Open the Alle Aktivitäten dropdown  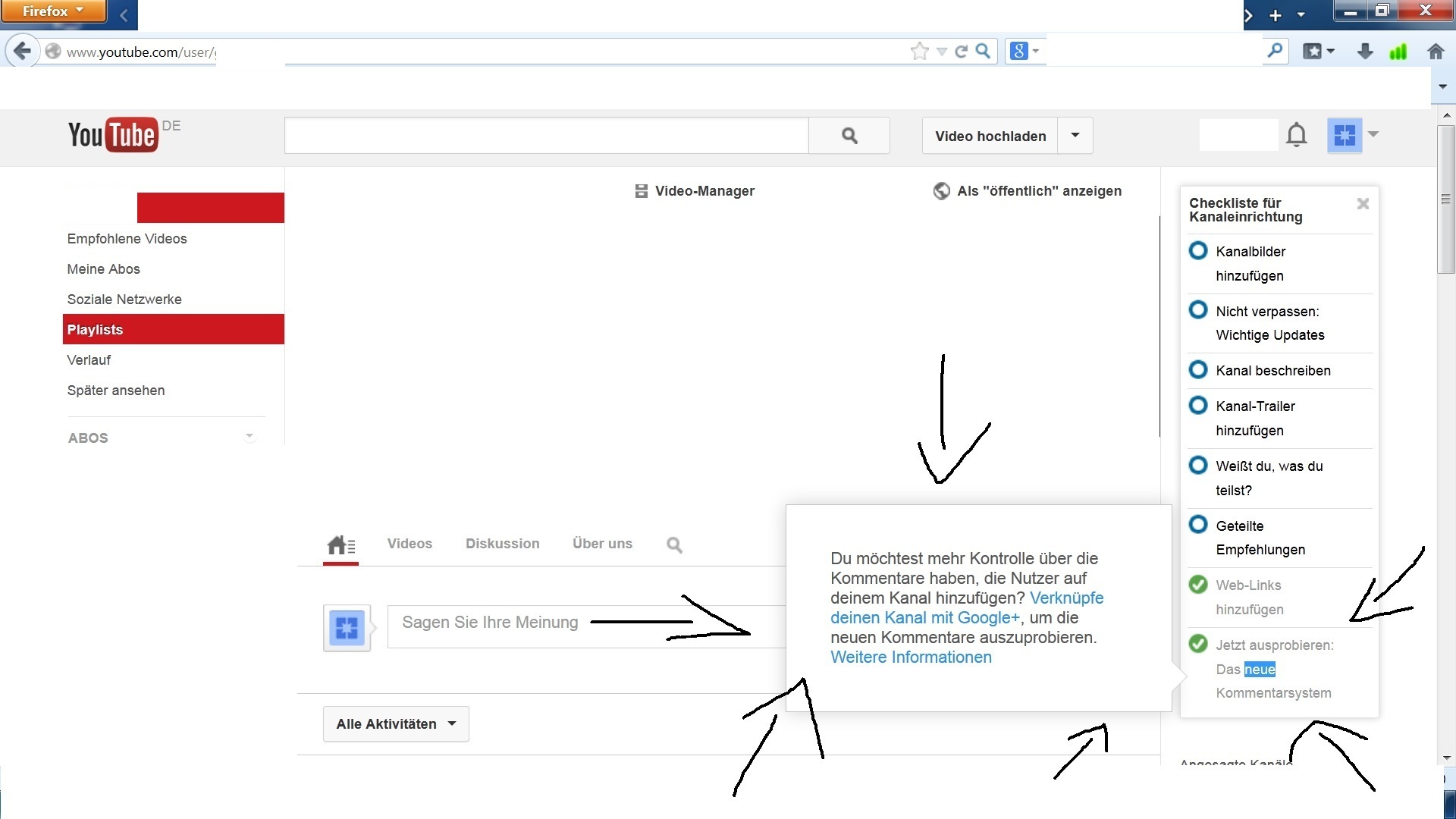click(x=396, y=724)
